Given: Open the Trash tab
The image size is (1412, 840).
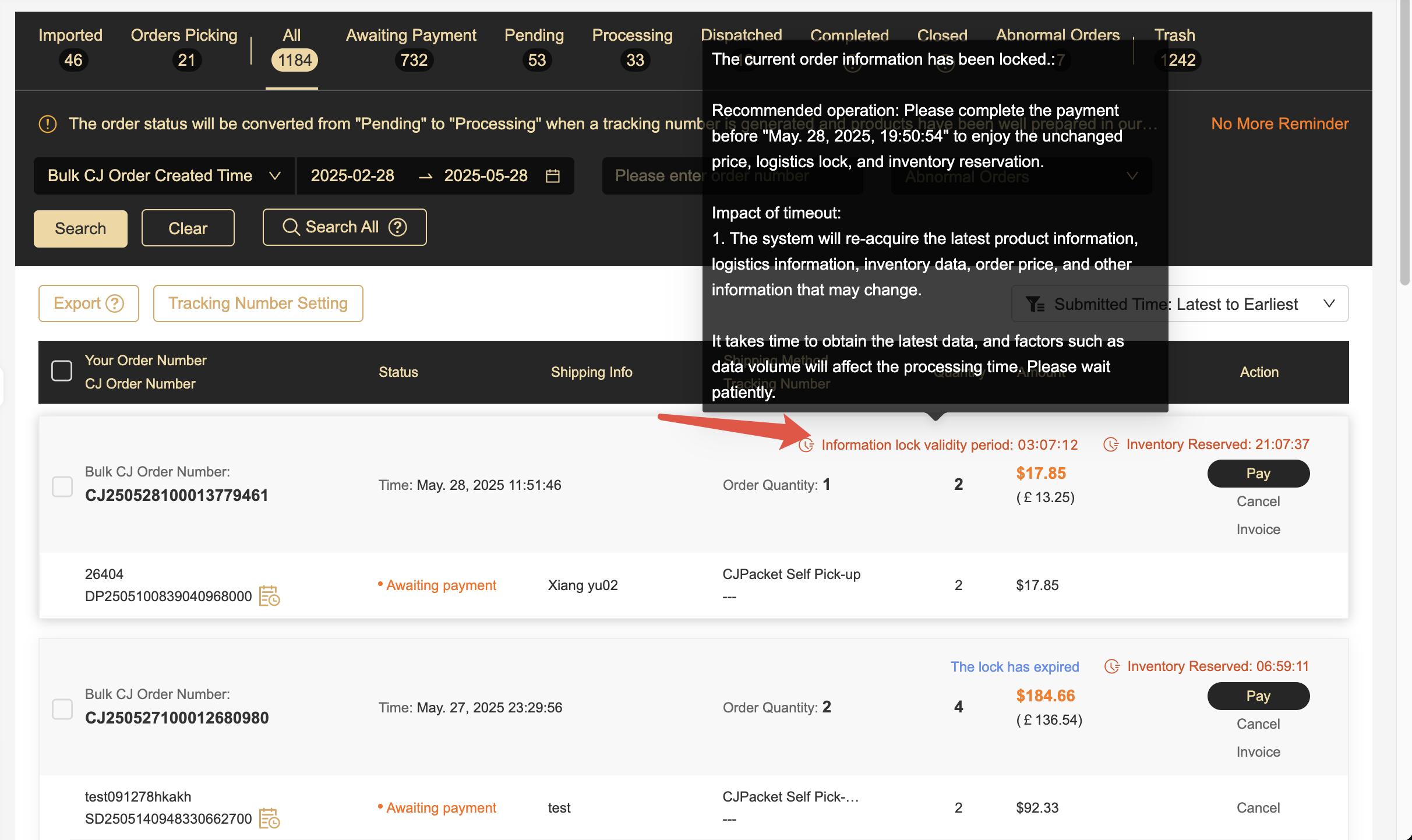Looking at the screenshot, I should (1176, 48).
